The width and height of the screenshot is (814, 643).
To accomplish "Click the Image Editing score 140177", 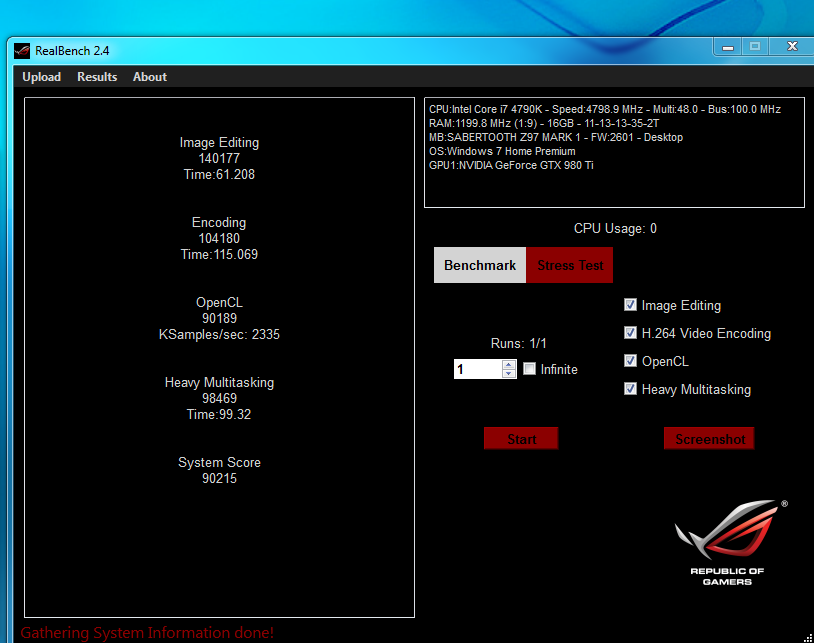I will click(x=219, y=159).
